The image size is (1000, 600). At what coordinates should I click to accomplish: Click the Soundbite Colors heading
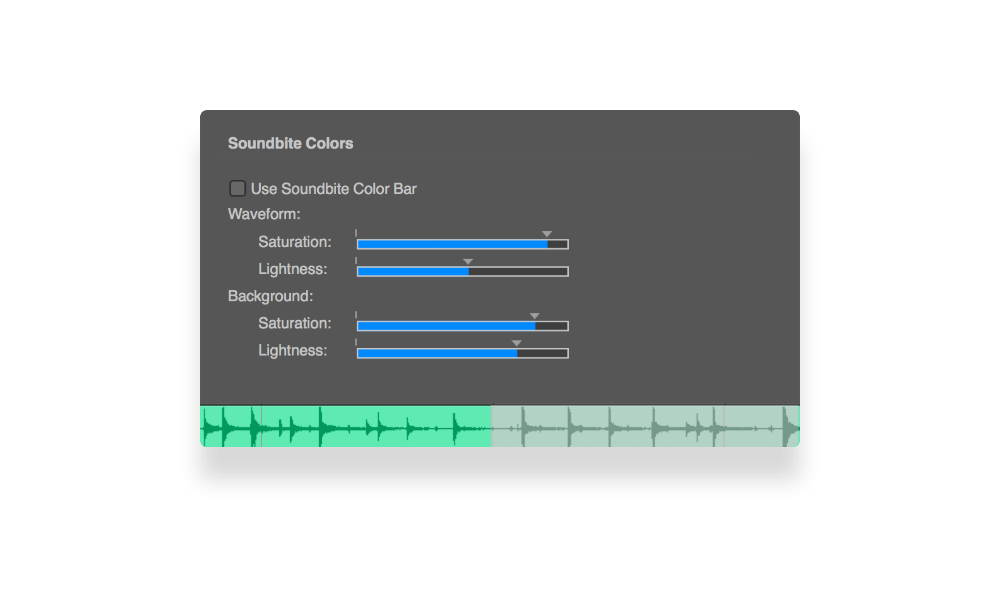tap(290, 143)
